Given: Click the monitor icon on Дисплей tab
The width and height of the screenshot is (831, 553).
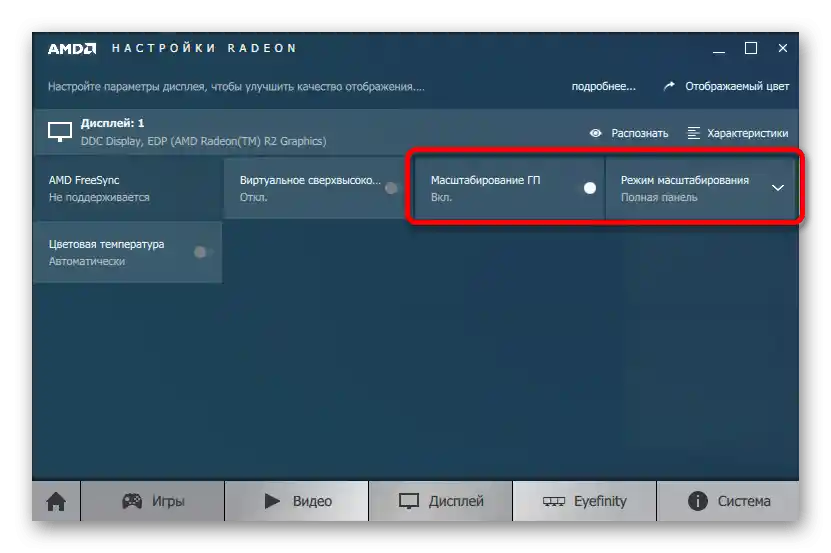Looking at the screenshot, I should [x=409, y=501].
